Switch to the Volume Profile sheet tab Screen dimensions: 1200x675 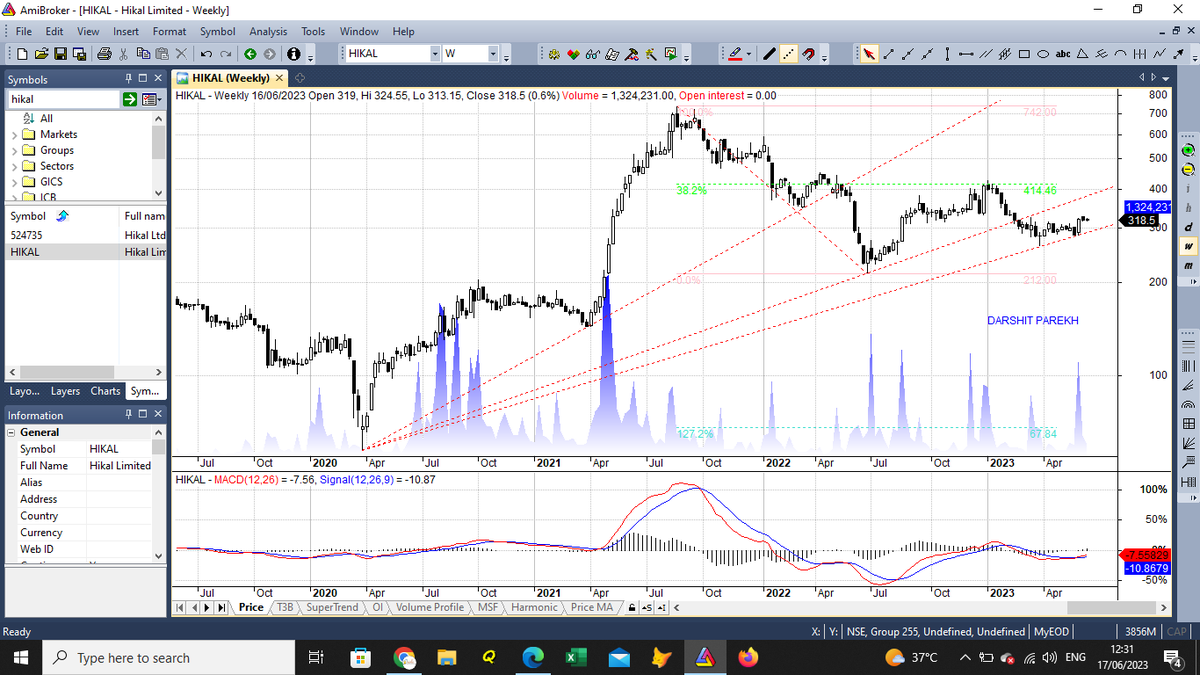tap(431, 607)
